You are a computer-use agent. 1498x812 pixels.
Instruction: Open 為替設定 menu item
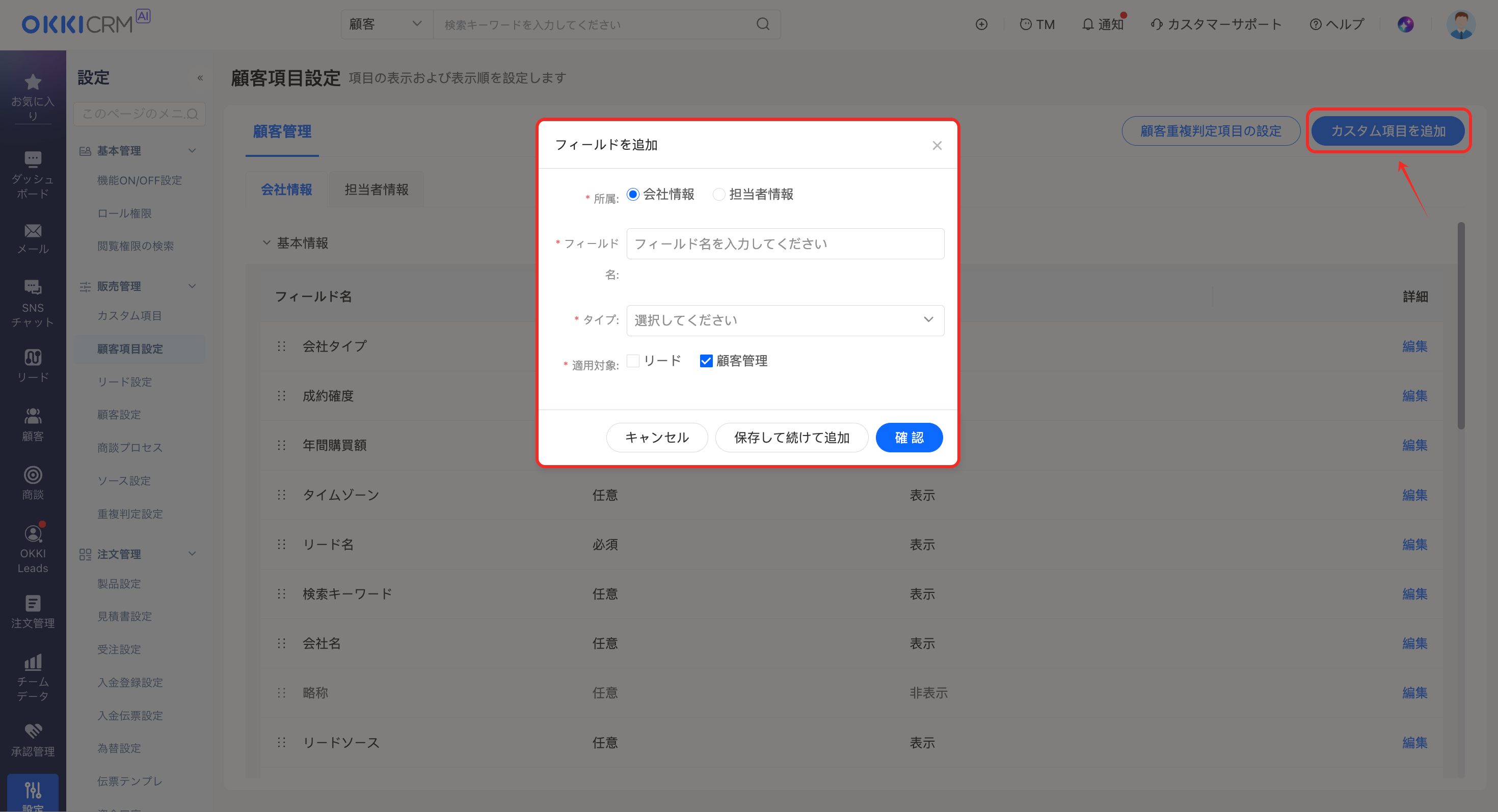coord(119,748)
